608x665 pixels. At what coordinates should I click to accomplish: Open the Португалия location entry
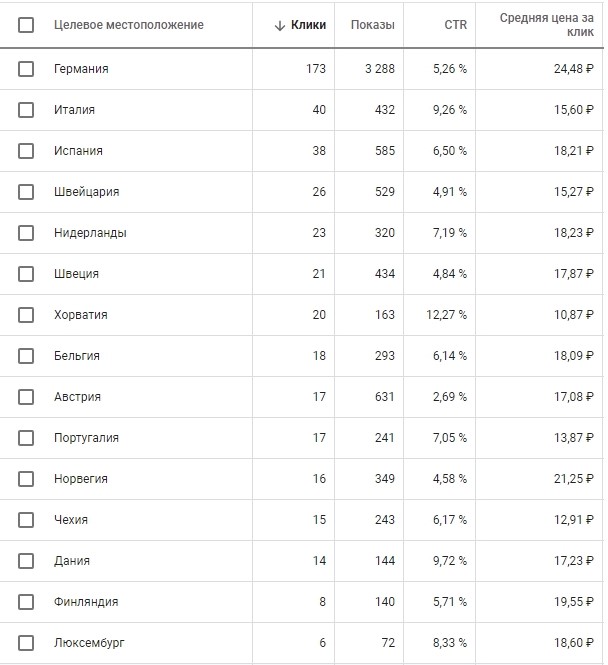pyautogui.click(x=86, y=438)
